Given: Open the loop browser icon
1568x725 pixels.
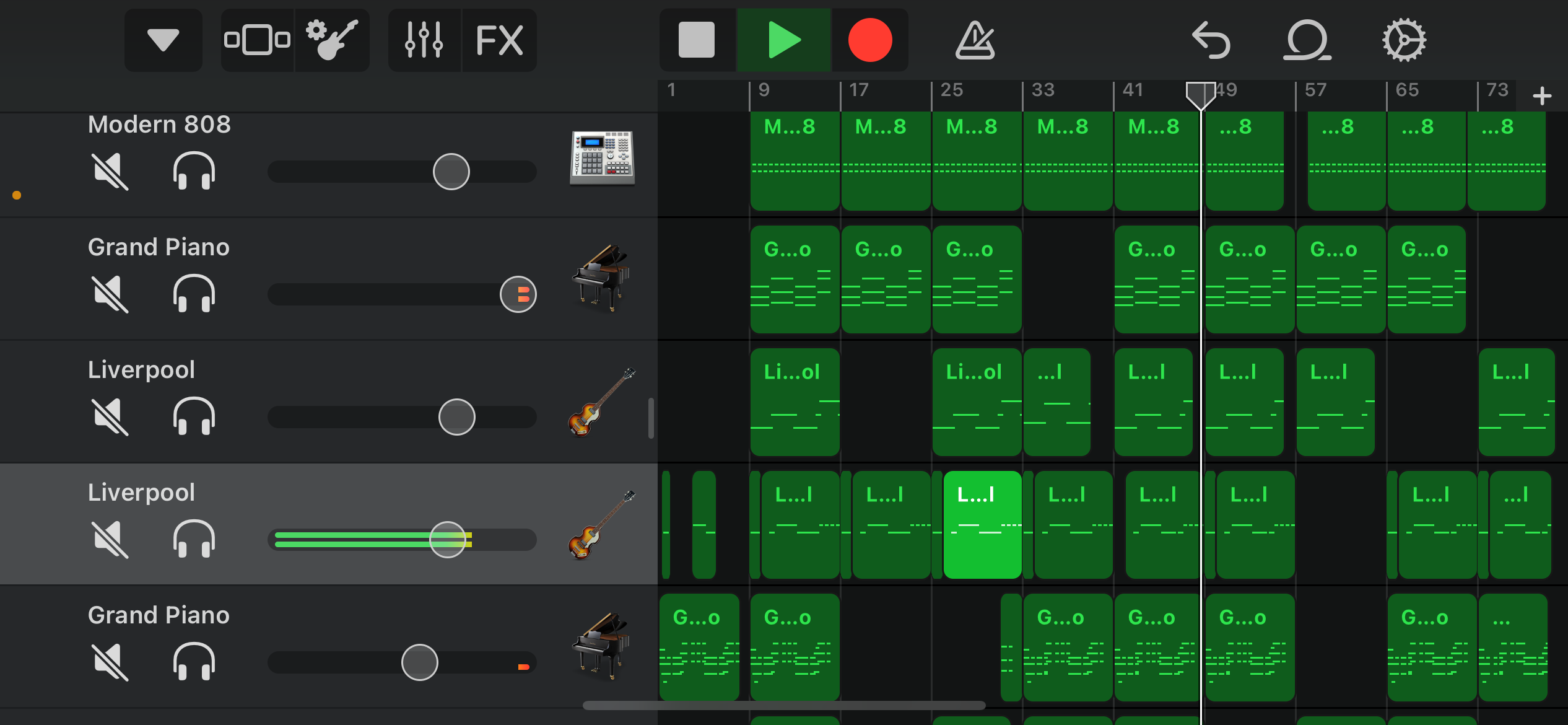Looking at the screenshot, I should click(1306, 40).
